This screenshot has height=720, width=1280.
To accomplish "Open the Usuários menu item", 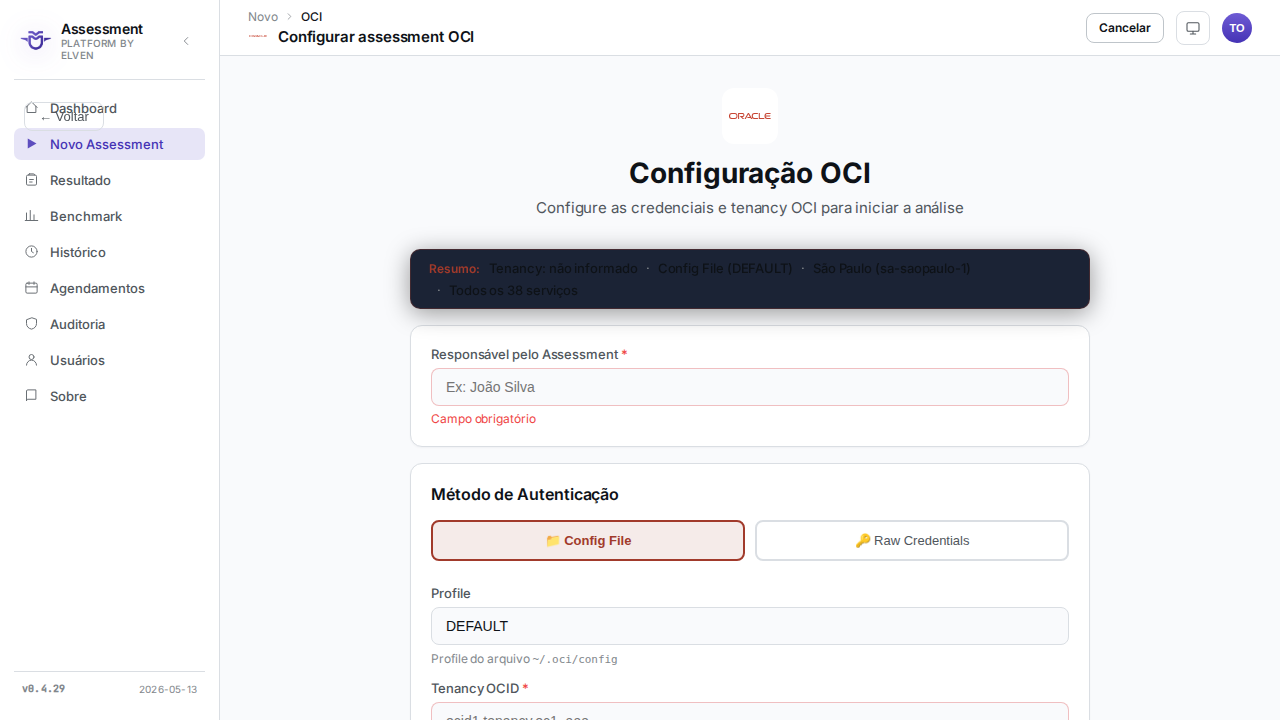I will pyautogui.click(x=109, y=360).
